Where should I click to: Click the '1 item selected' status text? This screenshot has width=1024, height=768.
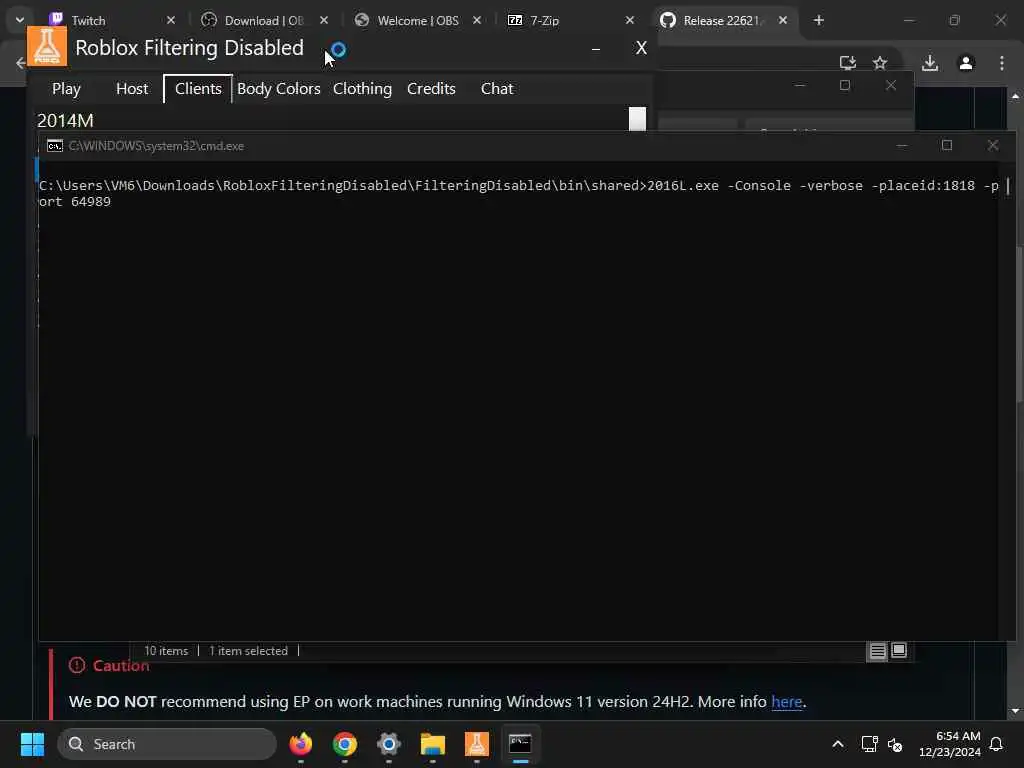click(x=248, y=651)
